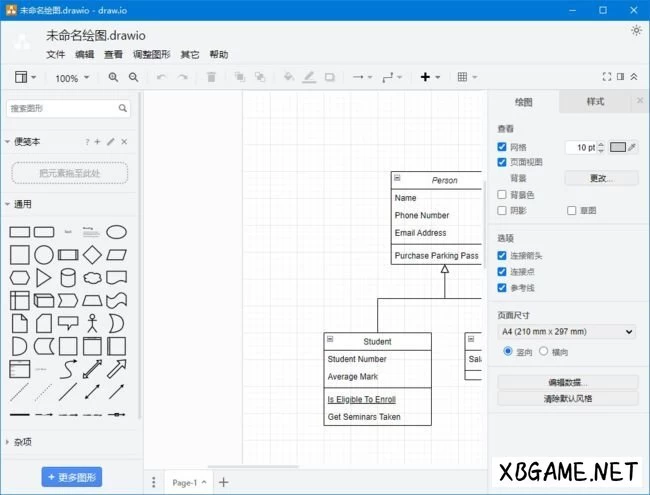Screen dimensions: 650x495
Task: Click the 更多图形 button
Action: point(72,476)
